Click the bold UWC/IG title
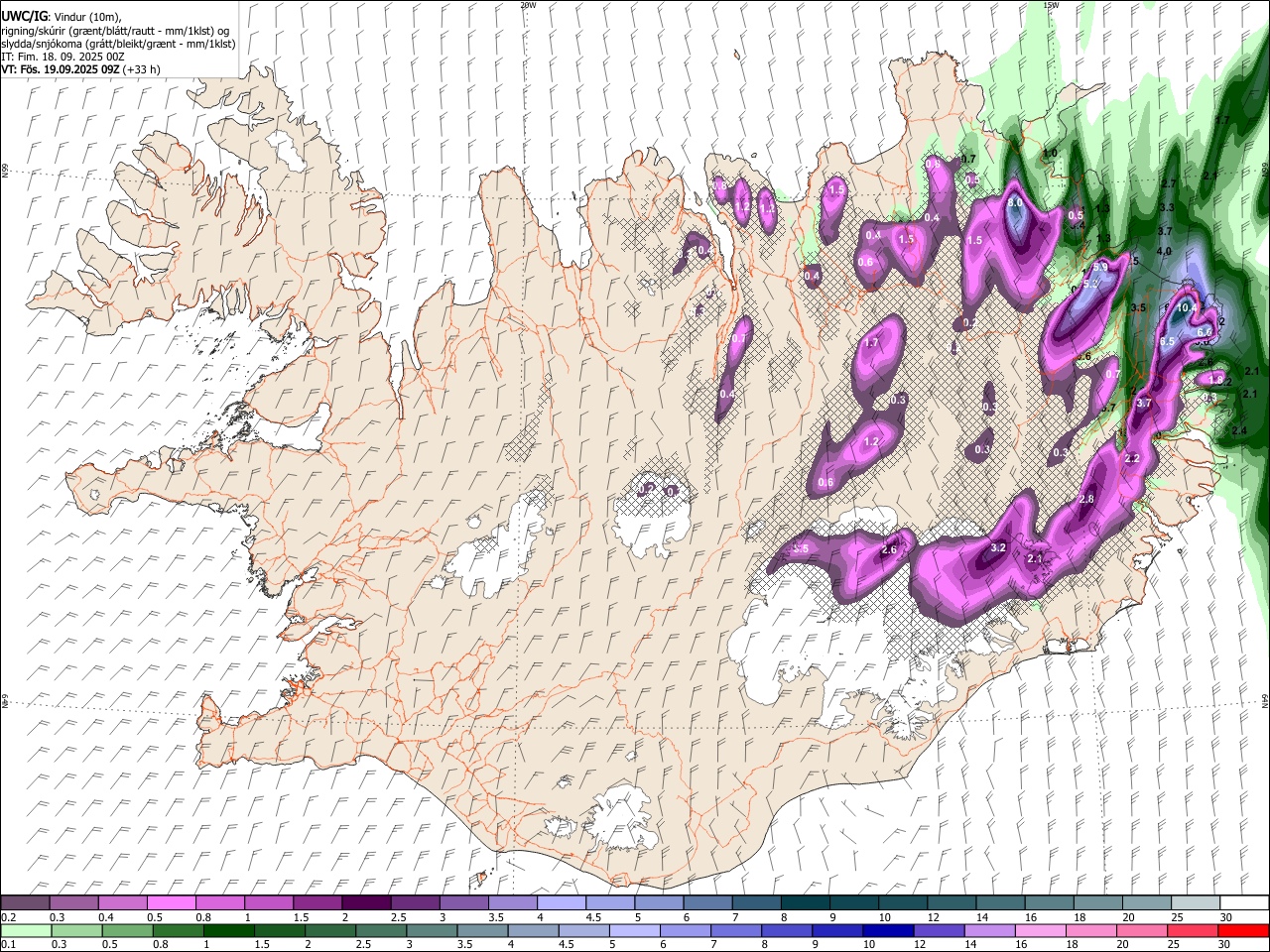Screen dimensions: 1270x952 [24, 16]
